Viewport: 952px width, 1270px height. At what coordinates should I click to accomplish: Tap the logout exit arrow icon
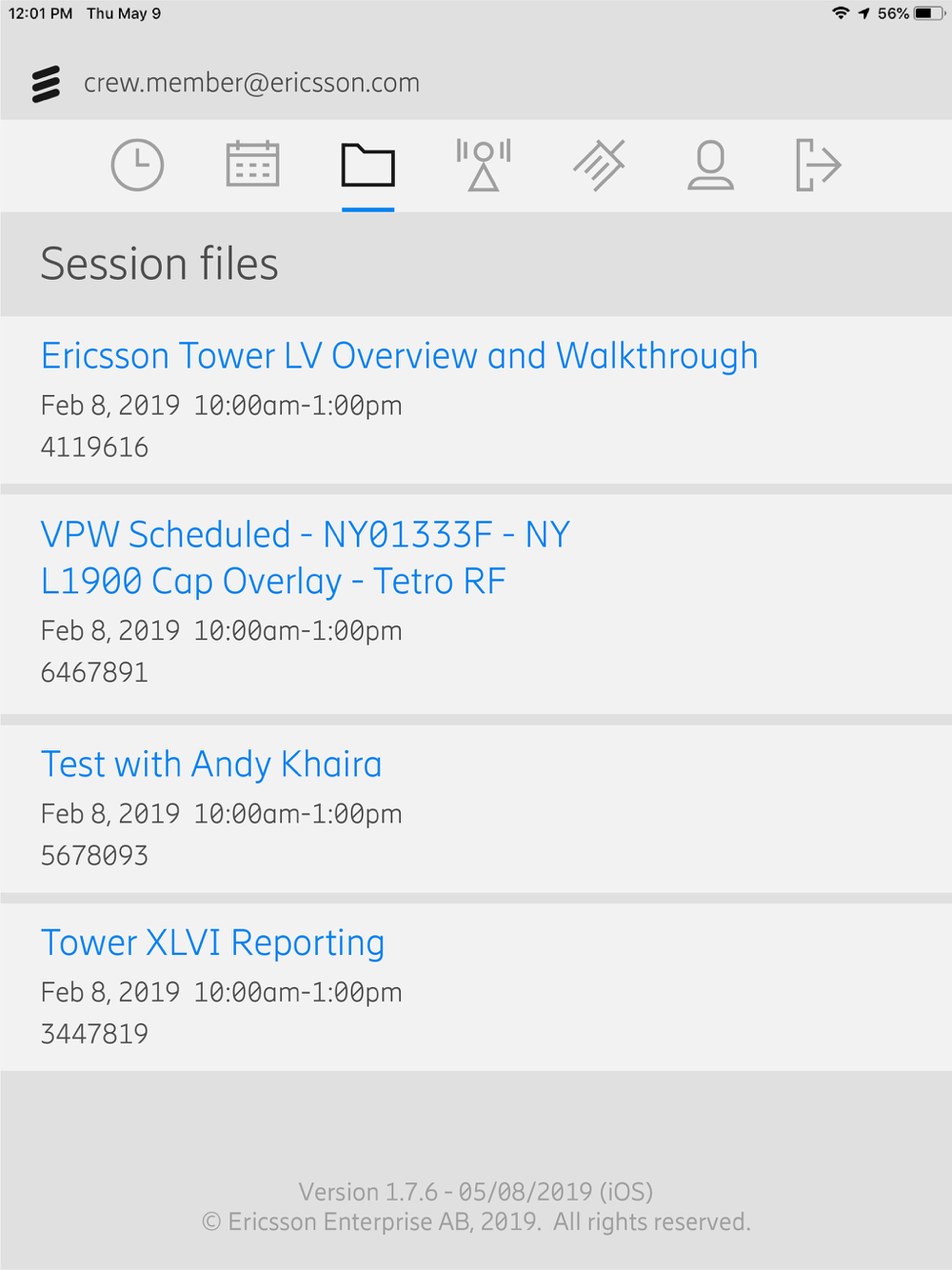(819, 165)
